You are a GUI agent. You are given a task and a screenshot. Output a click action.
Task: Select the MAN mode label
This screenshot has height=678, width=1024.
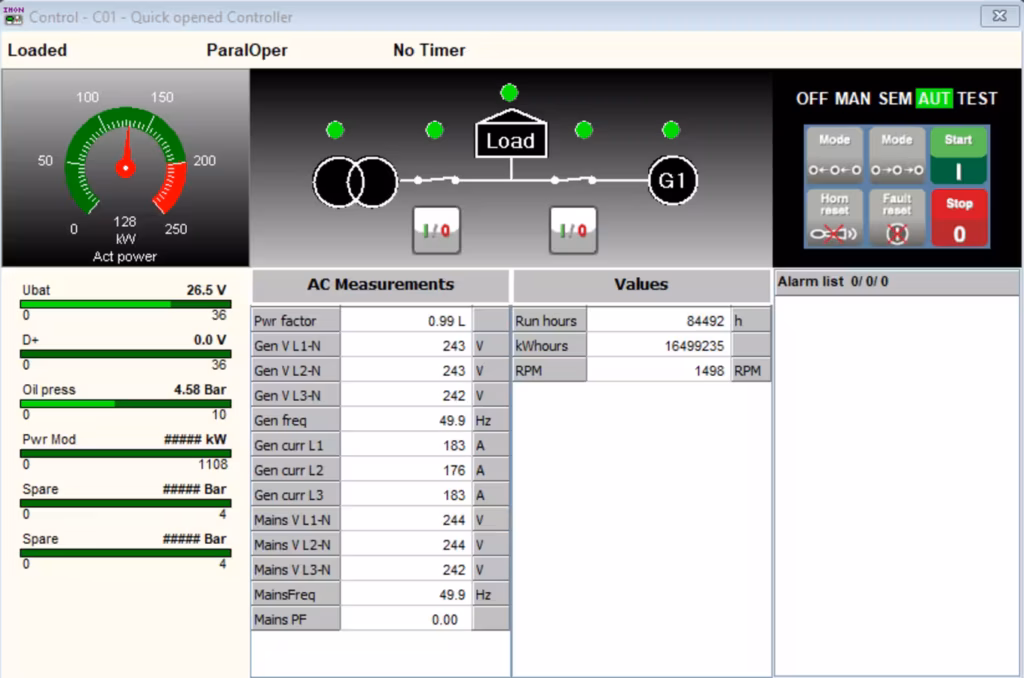(x=852, y=99)
